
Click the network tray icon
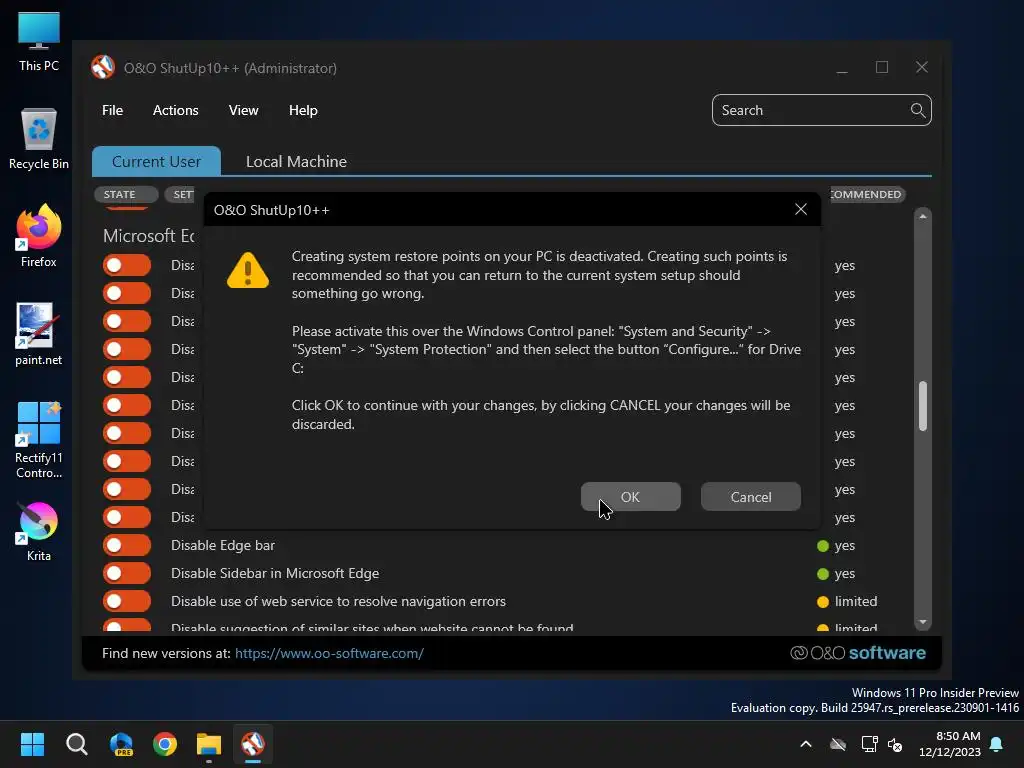tap(869, 744)
